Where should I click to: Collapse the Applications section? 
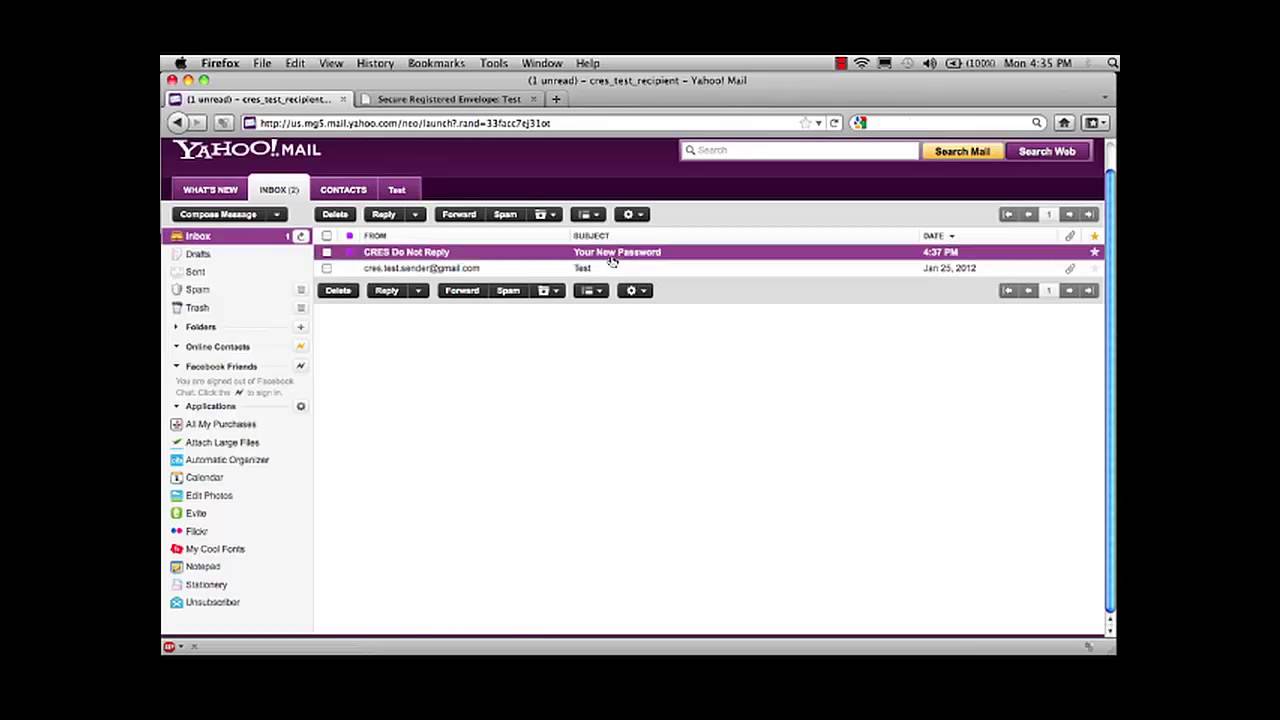point(177,407)
